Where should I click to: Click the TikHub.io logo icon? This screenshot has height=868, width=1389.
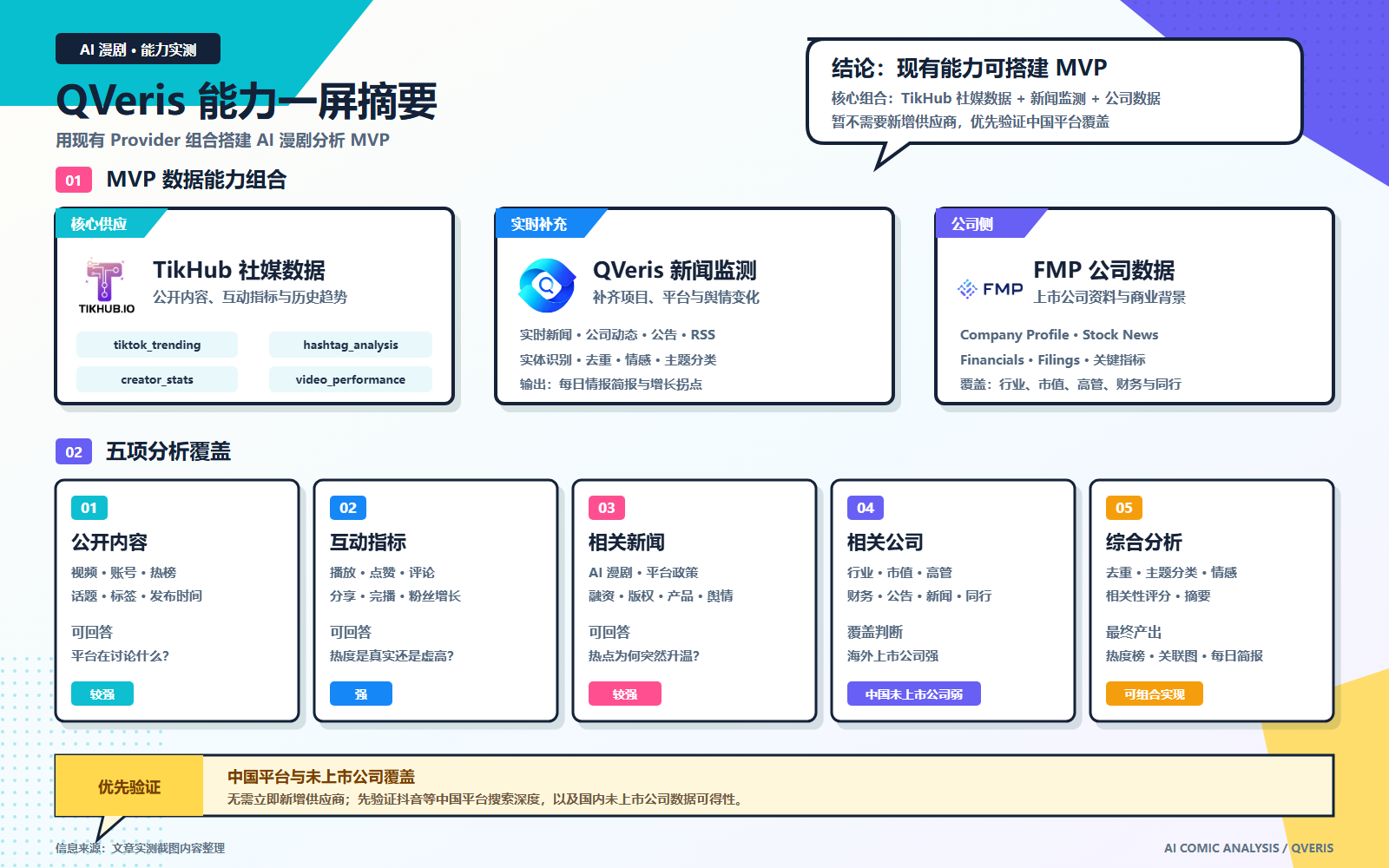pos(106,286)
